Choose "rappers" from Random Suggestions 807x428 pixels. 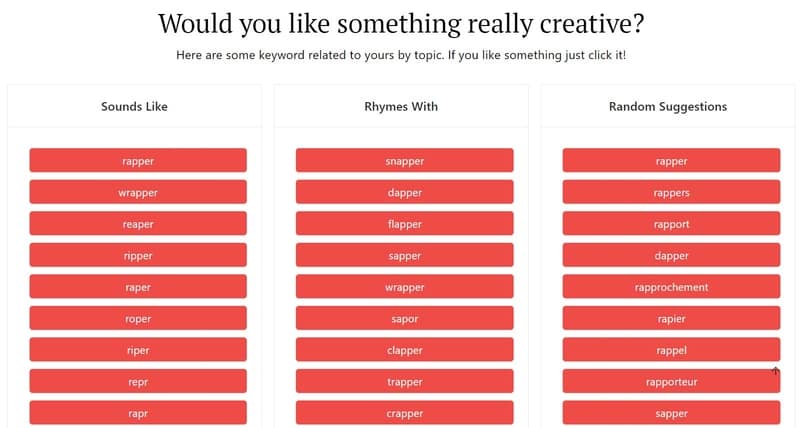(x=671, y=193)
